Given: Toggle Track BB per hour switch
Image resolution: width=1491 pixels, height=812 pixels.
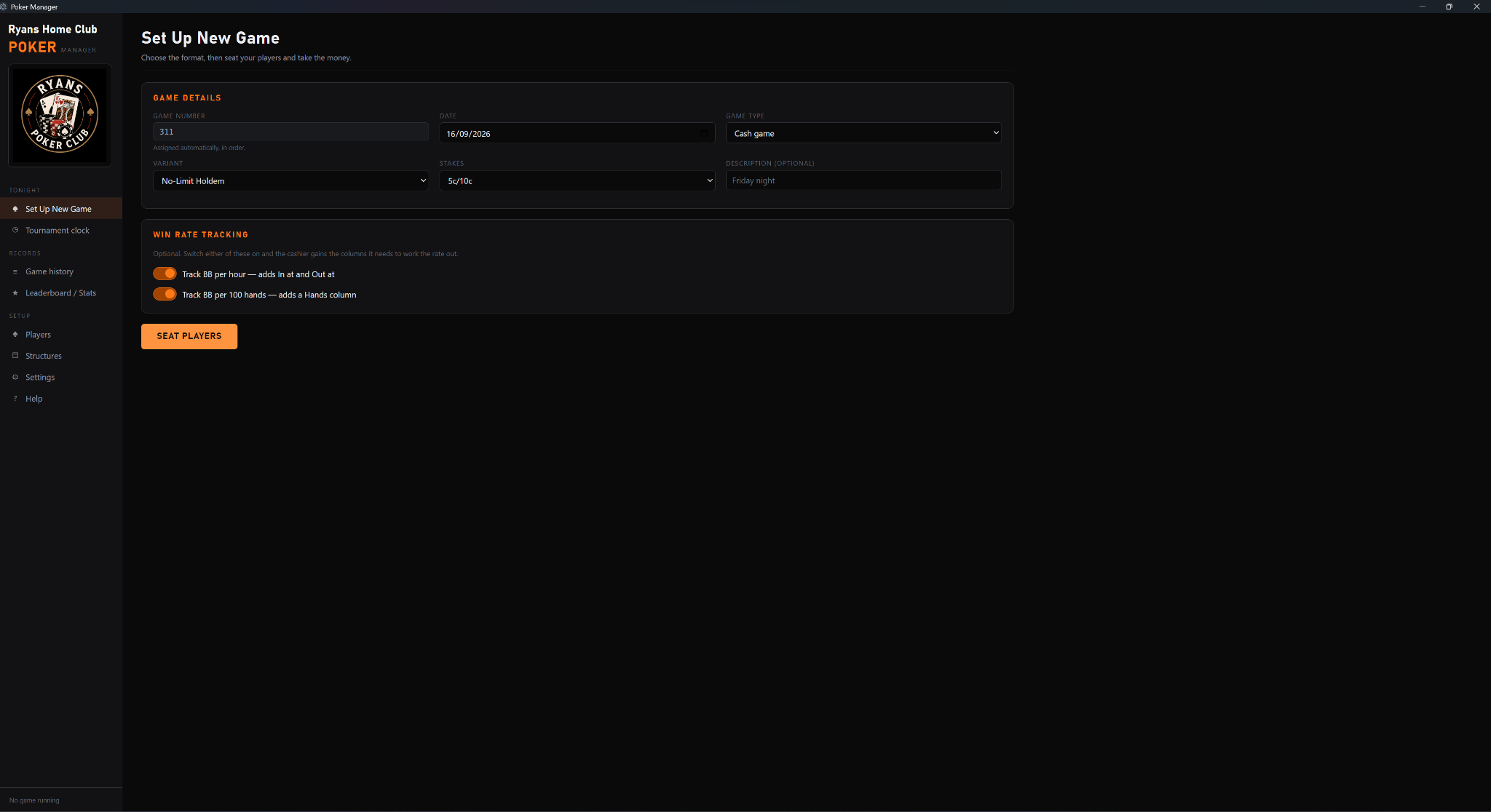Looking at the screenshot, I should click(x=165, y=274).
